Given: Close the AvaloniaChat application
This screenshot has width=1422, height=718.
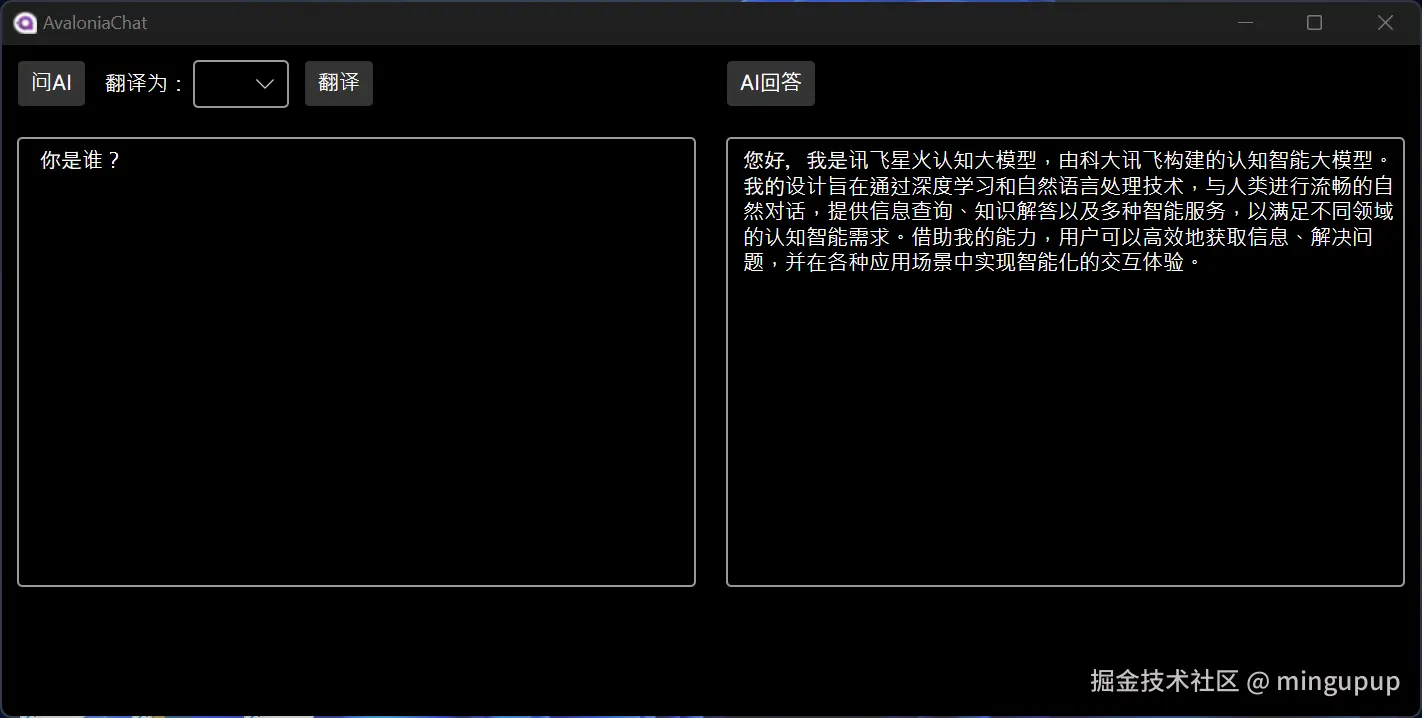Looking at the screenshot, I should (1386, 22).
